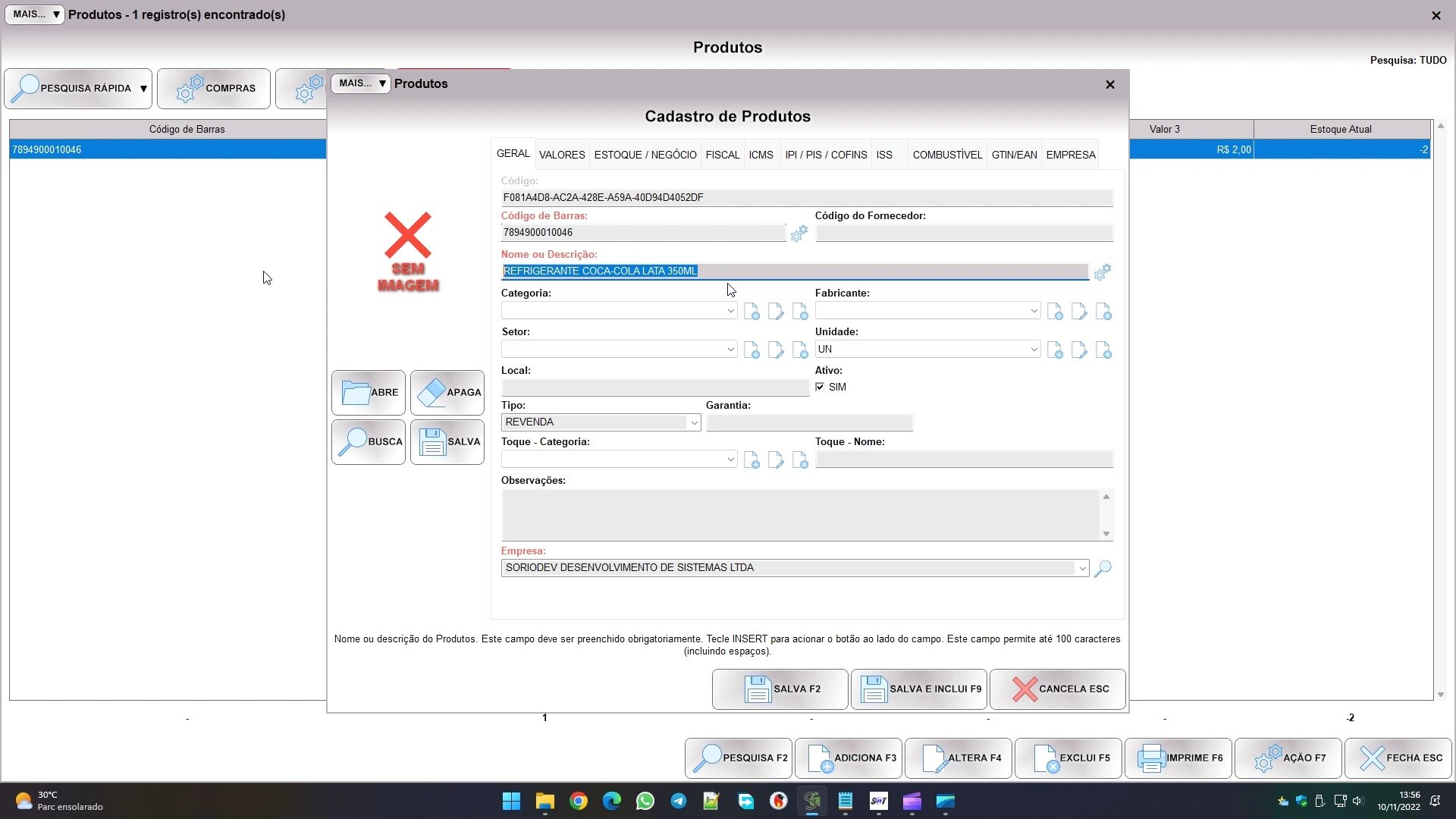Click the edit Toque - Categoria icon

[x=776, y=460]
